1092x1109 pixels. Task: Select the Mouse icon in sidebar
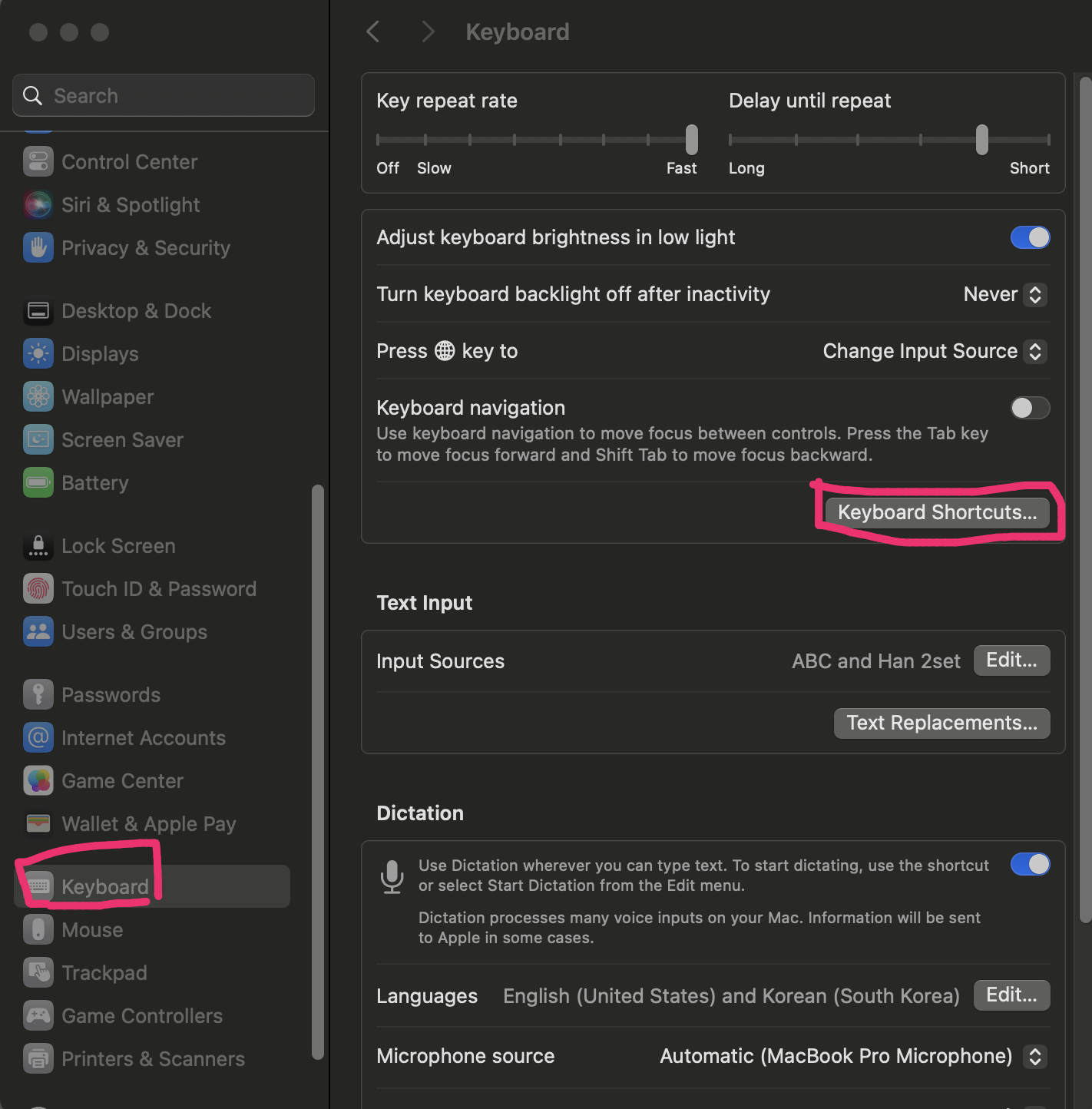pyautogui.click(x=38, y=930)
